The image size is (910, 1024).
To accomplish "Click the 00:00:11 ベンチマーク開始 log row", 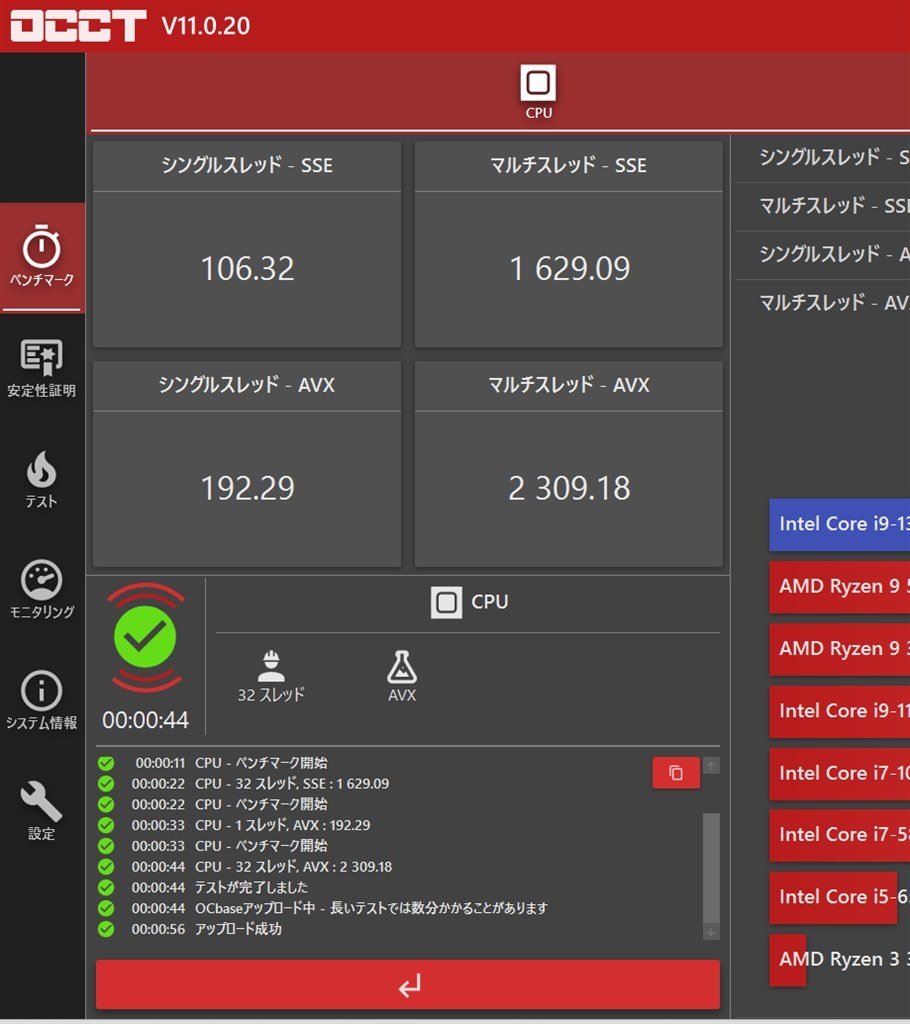I will (x=231, y=763).
